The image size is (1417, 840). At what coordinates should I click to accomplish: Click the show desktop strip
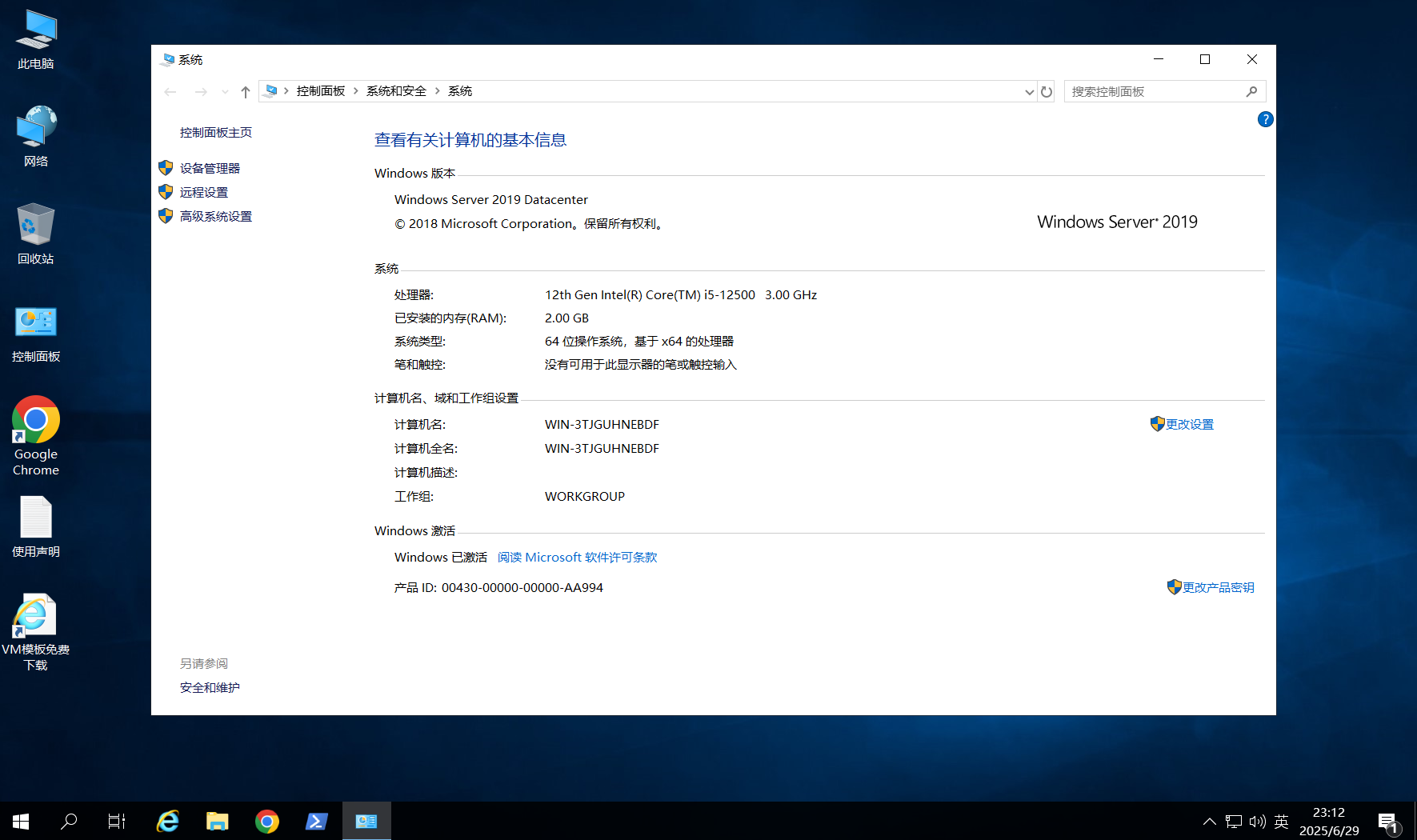pos(1414,821)
